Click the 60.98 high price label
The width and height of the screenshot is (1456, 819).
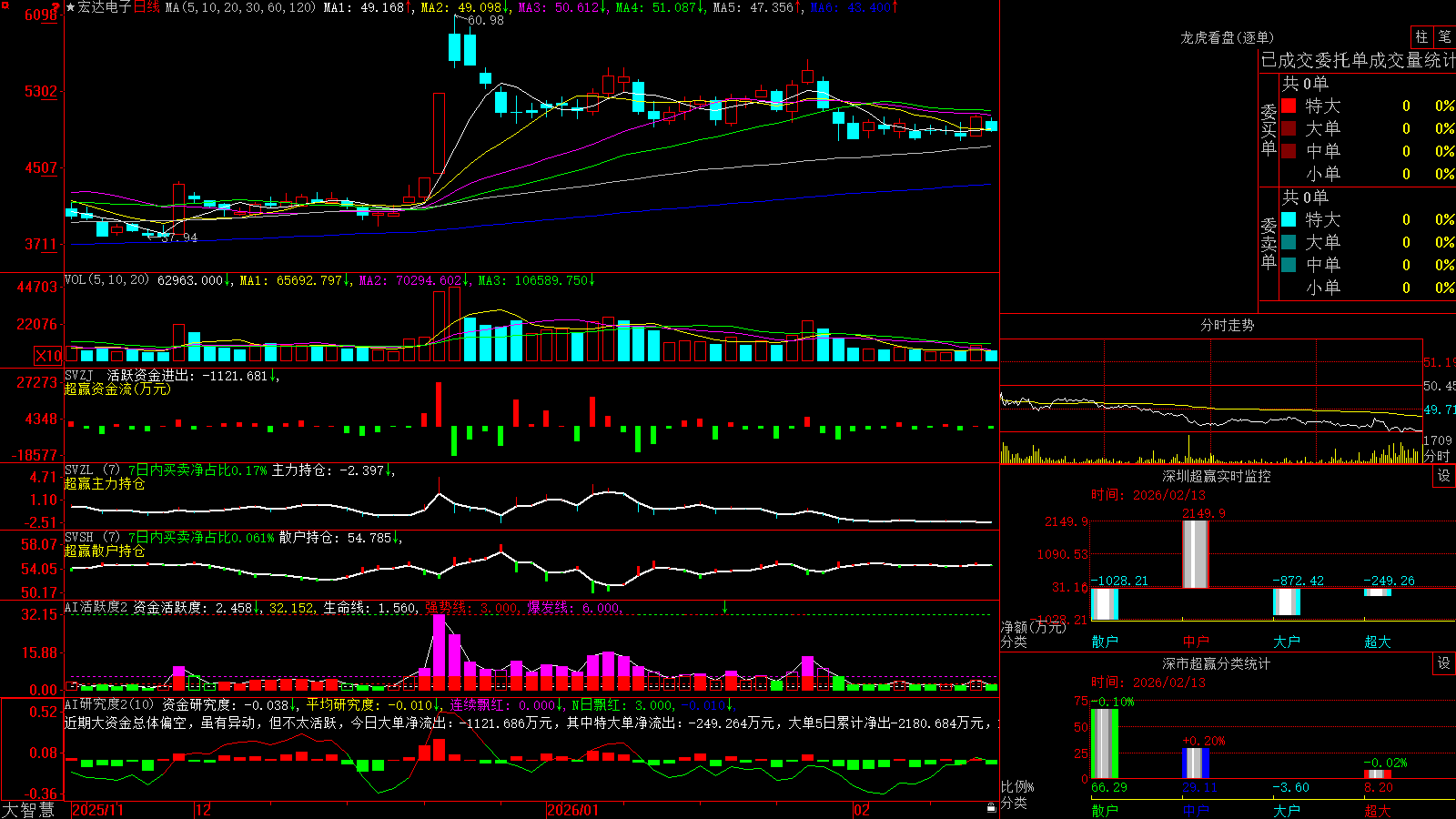tap(486, 20)
